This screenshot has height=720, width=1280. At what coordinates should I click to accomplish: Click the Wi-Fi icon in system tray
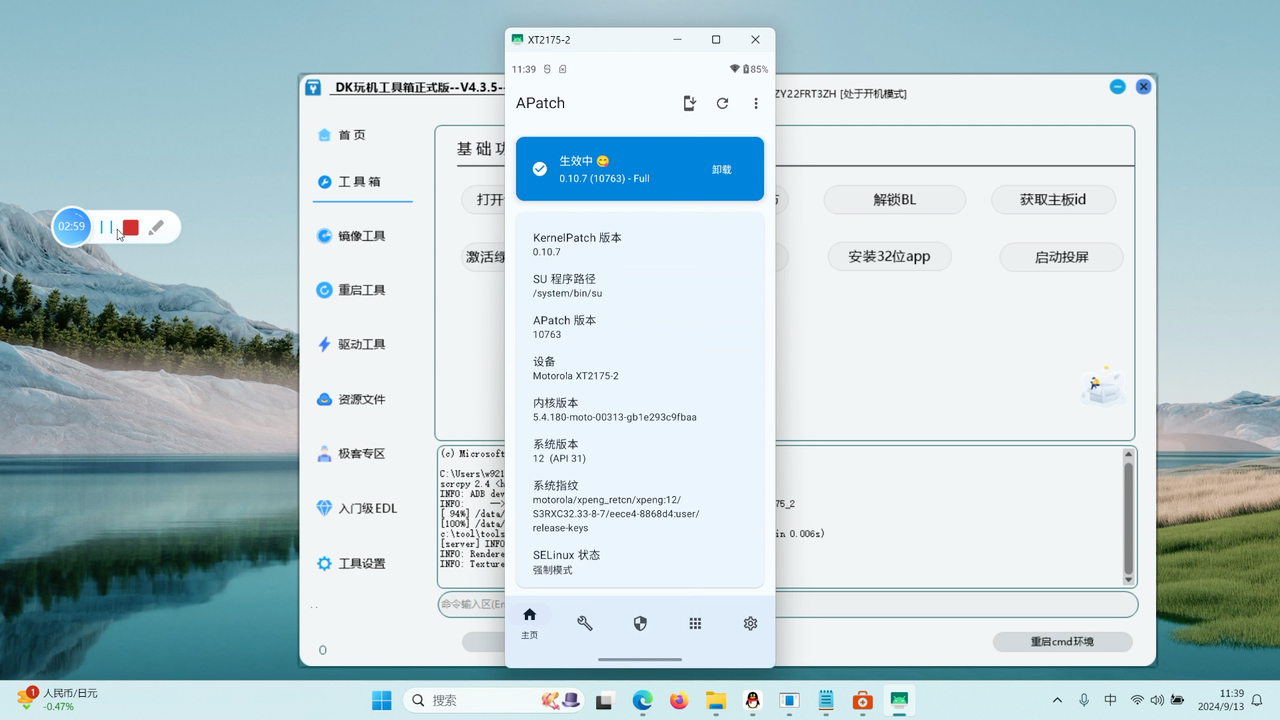click(1137, 700)
